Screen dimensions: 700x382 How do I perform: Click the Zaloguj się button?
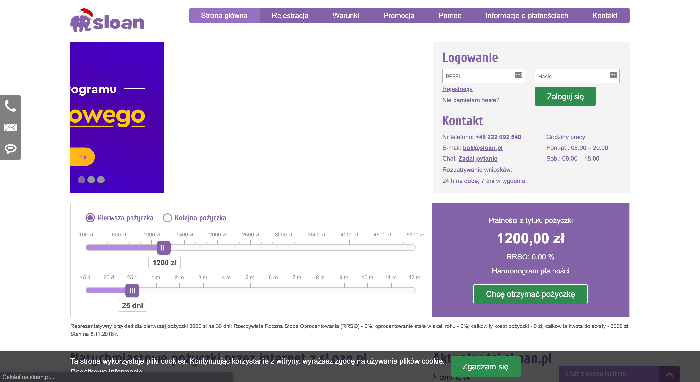pos(565,96)
